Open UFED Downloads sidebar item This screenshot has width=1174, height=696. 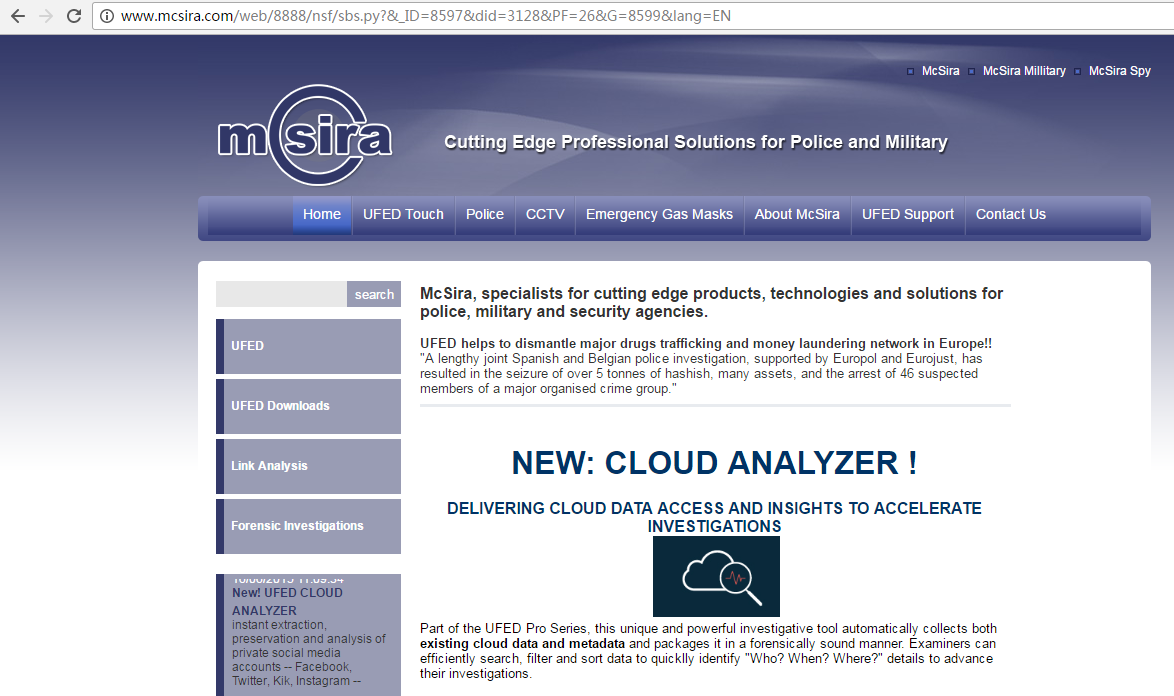point(308,406)
